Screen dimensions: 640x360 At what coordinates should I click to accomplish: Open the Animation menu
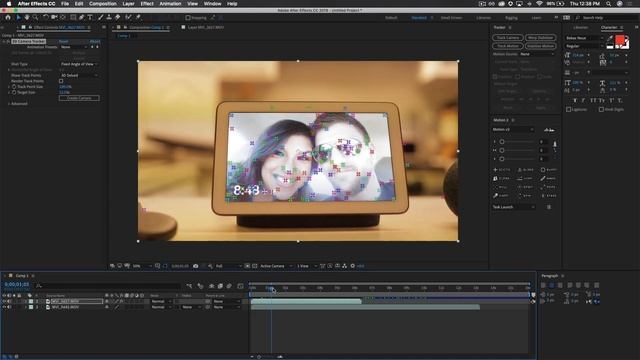point(170,4)
